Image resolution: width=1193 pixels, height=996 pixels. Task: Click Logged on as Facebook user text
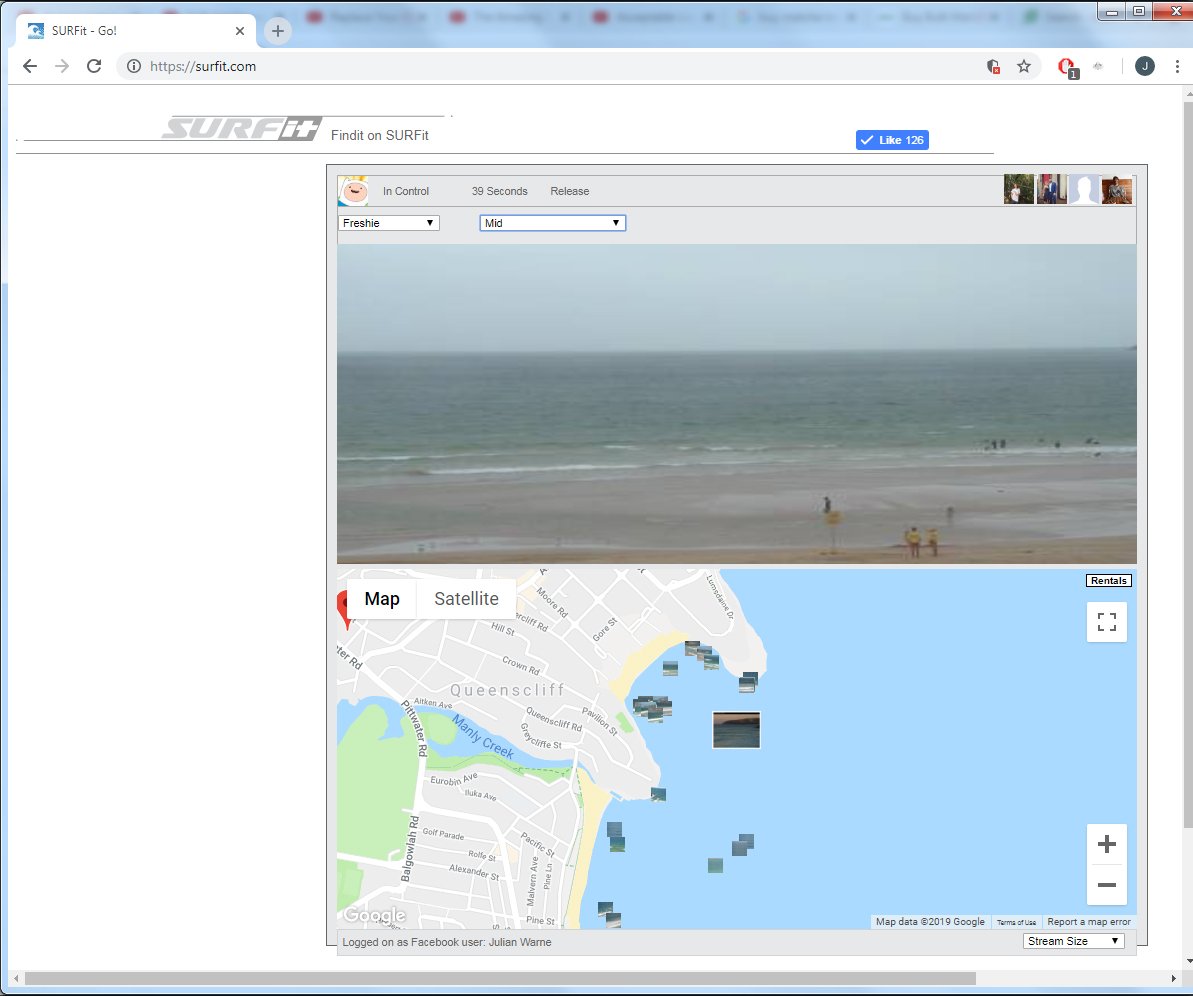(447, 942)
